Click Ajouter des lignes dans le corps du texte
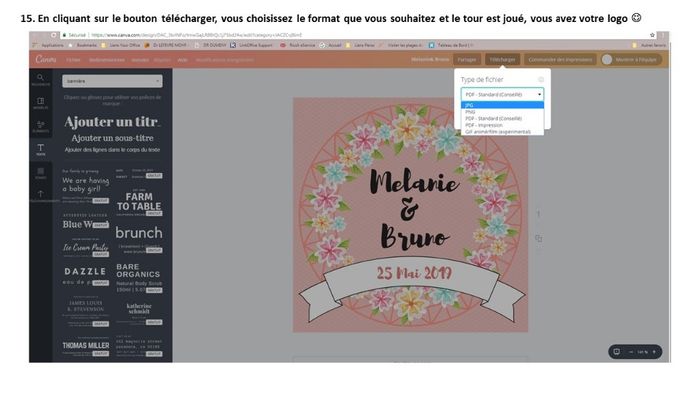The width and height of the screenshot is (700, 393). (112, 150)
